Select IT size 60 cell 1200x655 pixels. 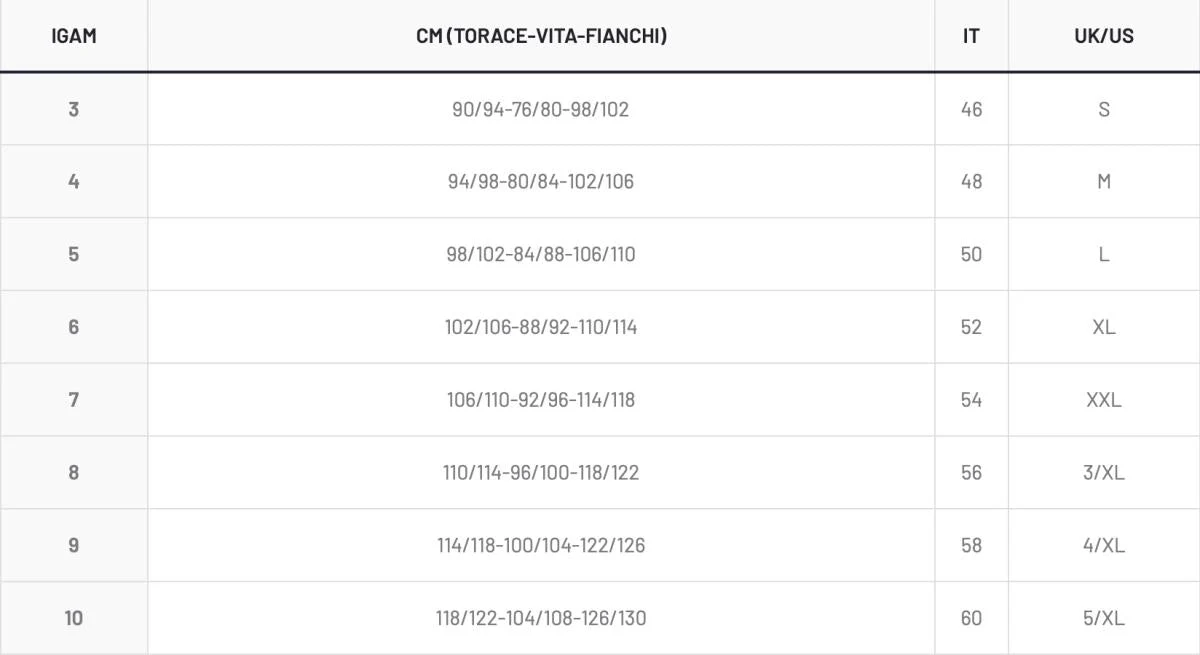971,618
